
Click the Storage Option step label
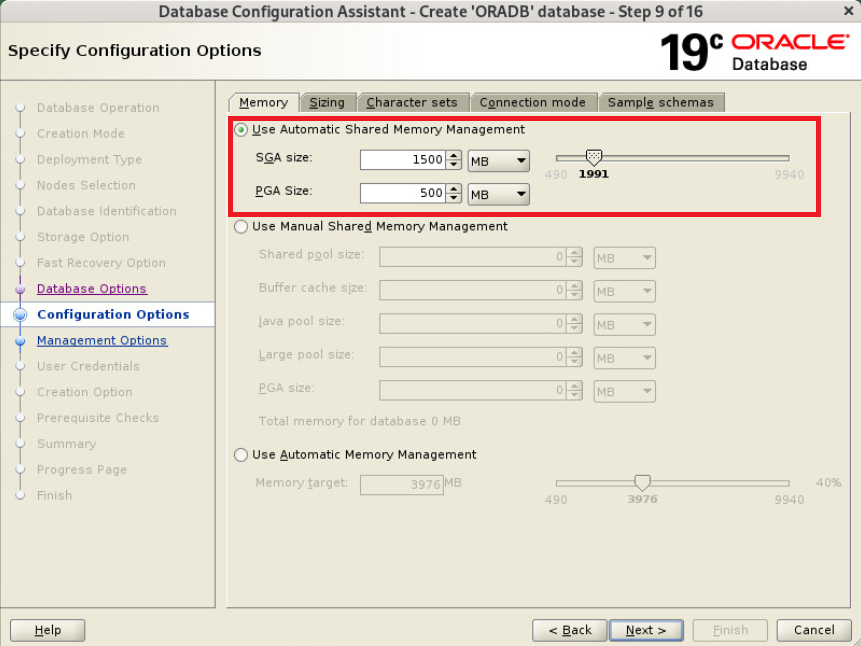pyautogui.click(x=83, y=237)
